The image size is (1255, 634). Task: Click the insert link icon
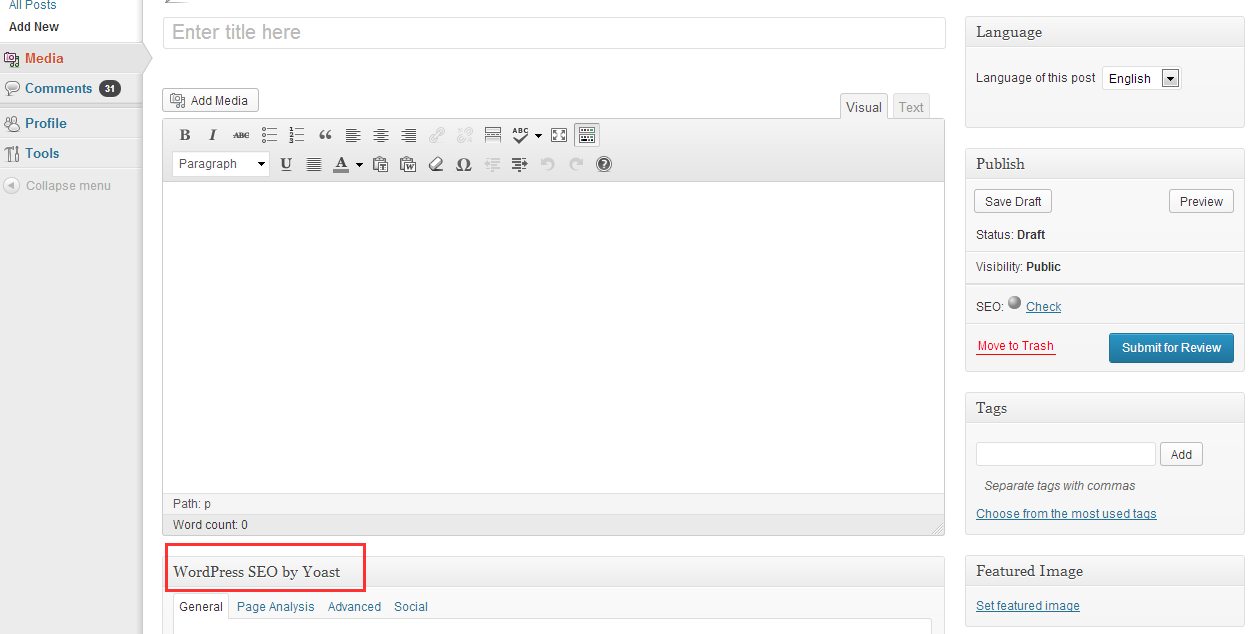coord(437,135)
